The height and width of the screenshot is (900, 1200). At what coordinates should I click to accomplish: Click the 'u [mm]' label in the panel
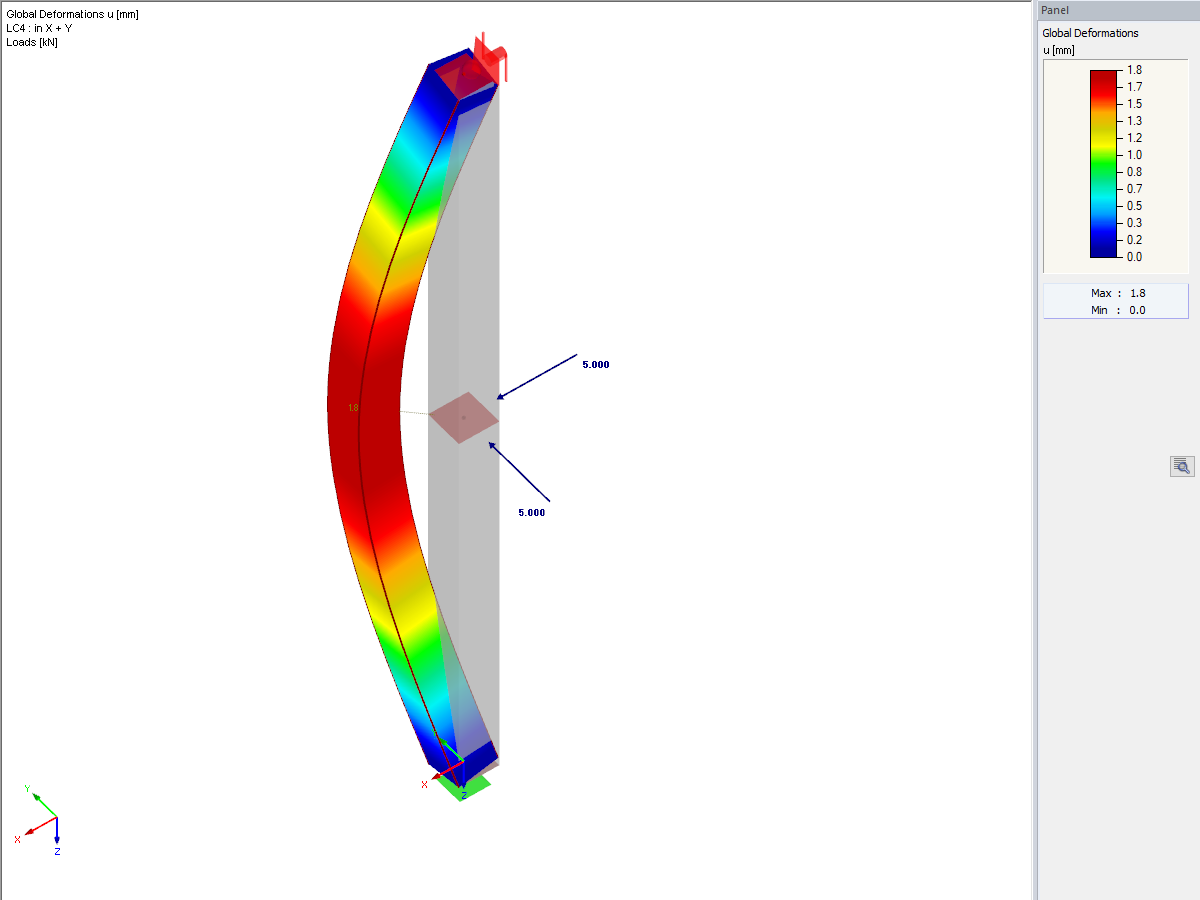tap(1060, 49)
